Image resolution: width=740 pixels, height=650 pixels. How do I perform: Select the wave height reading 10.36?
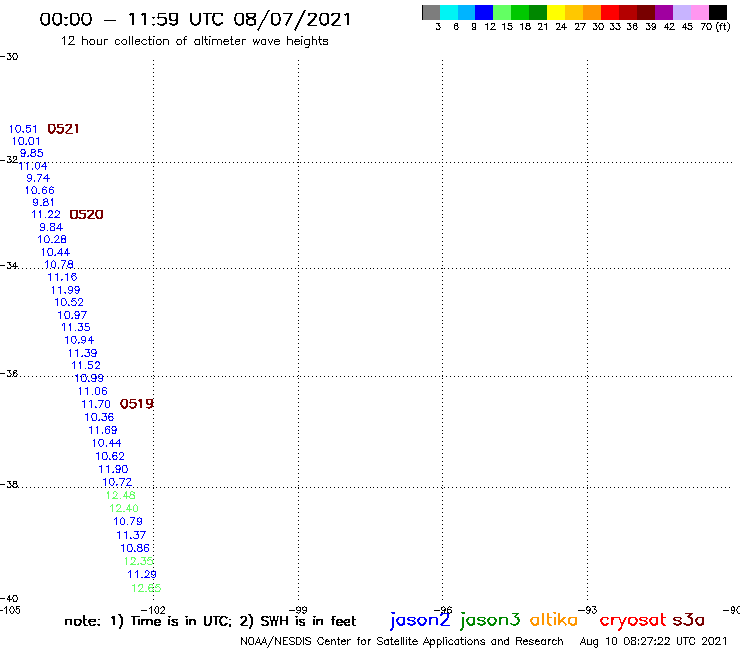point(99,418)
